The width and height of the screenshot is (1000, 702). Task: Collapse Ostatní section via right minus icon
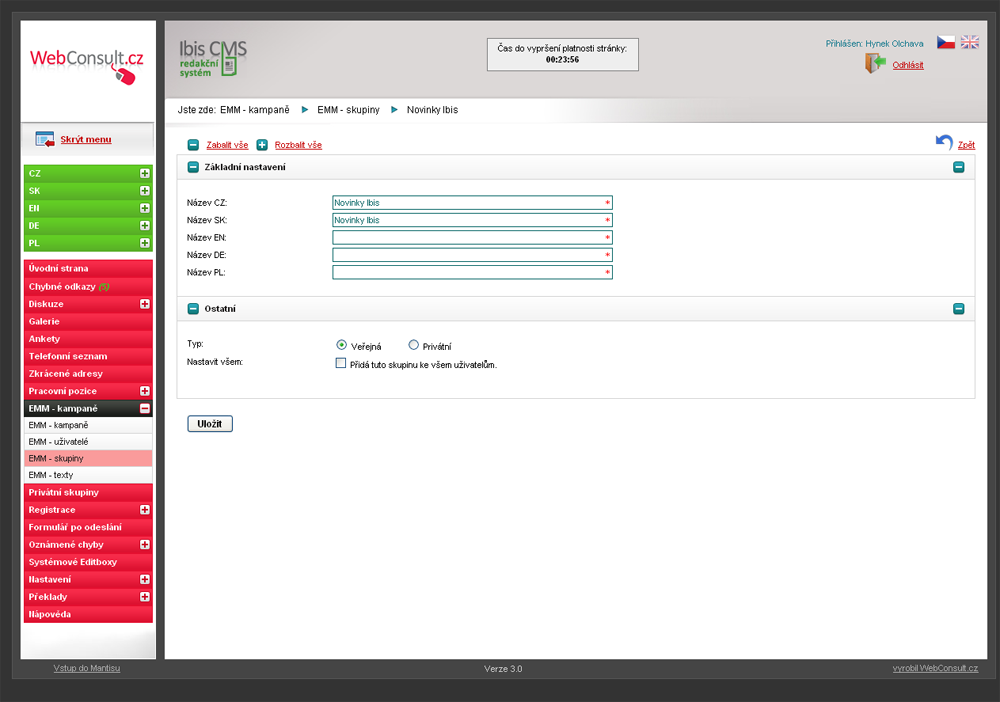(959, 309)
